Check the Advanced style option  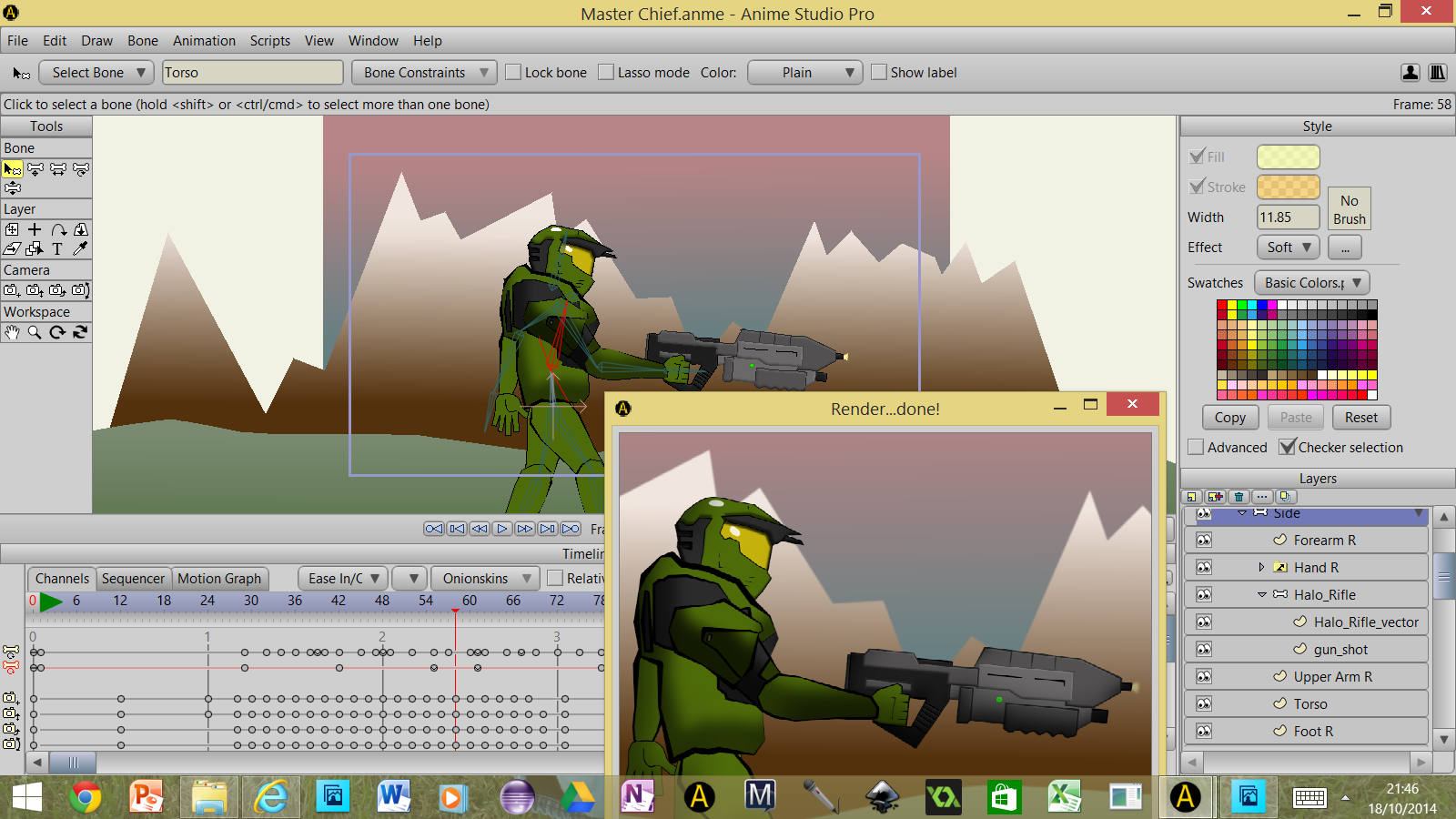1196,448
